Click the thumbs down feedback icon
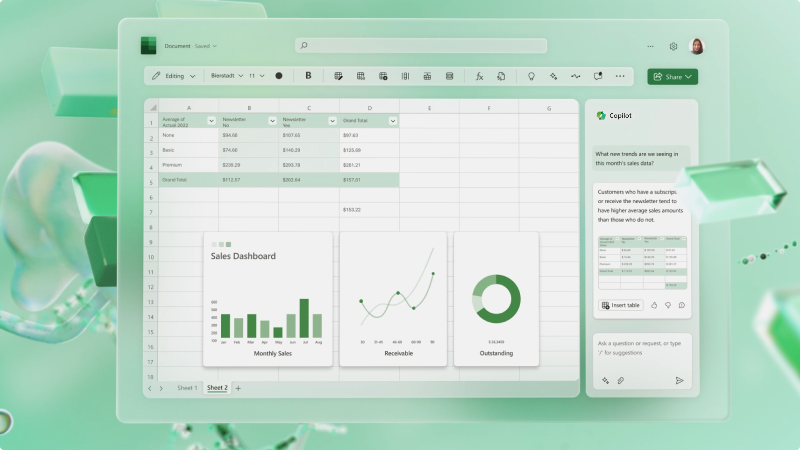Image resolution: width=800 pixels, height=450 pixels. click(x=667, y=305)
